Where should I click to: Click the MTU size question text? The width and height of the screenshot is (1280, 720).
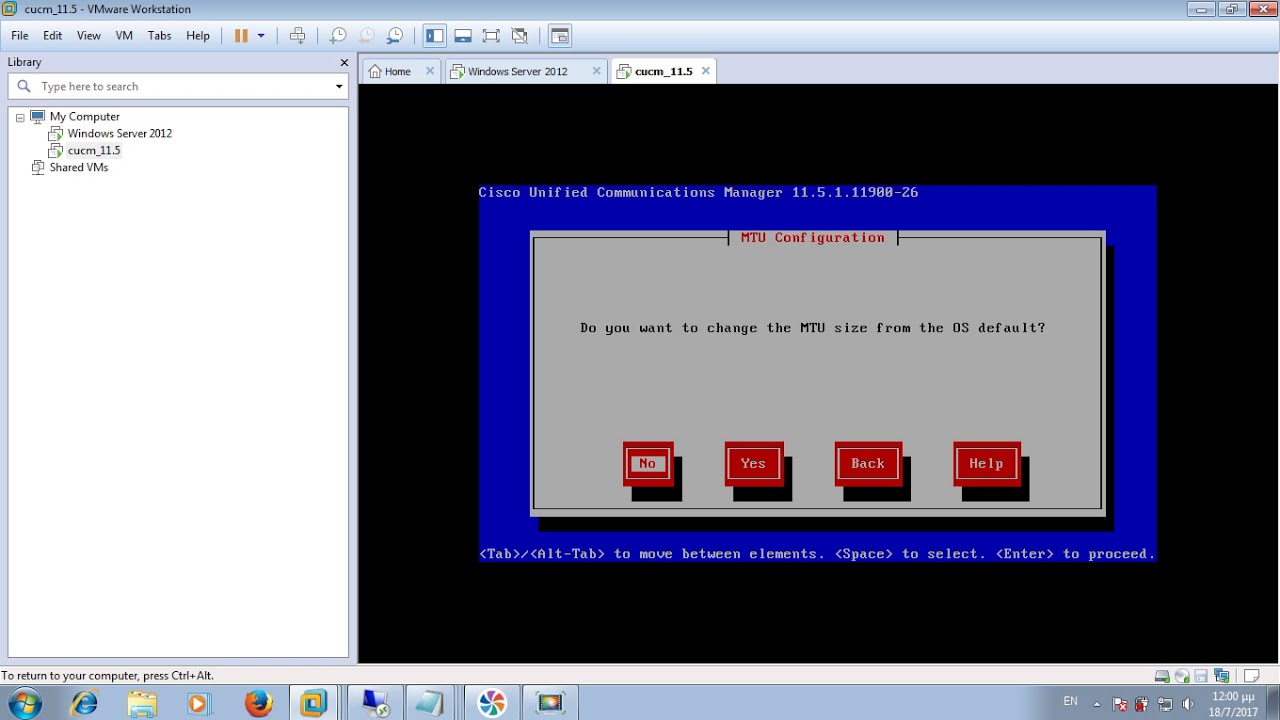coord(813,328)
